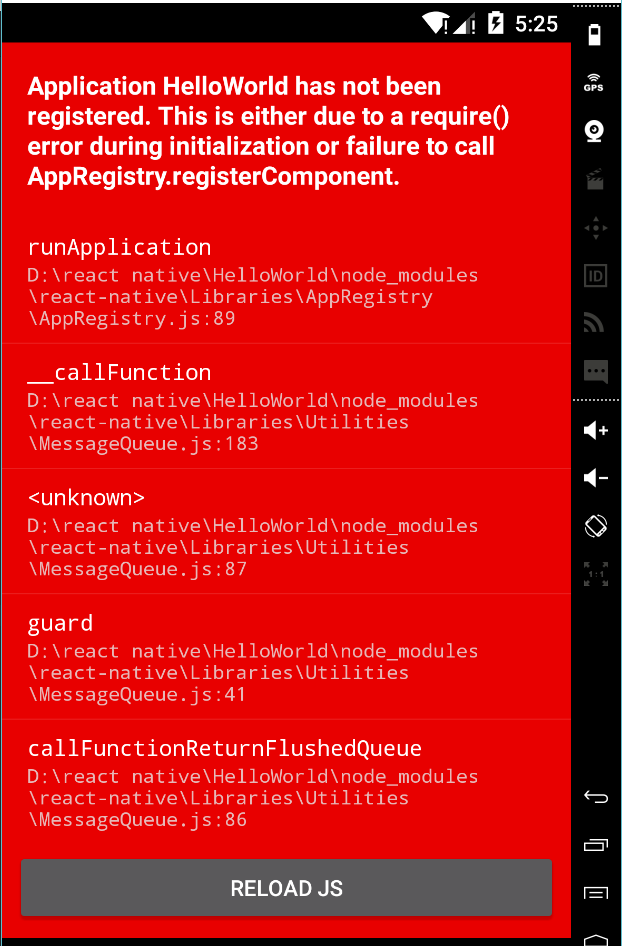The width and height of the screenshot is (622, 946).
Task: Tap the Wi-Fi status icon
Action: point(435,24)
